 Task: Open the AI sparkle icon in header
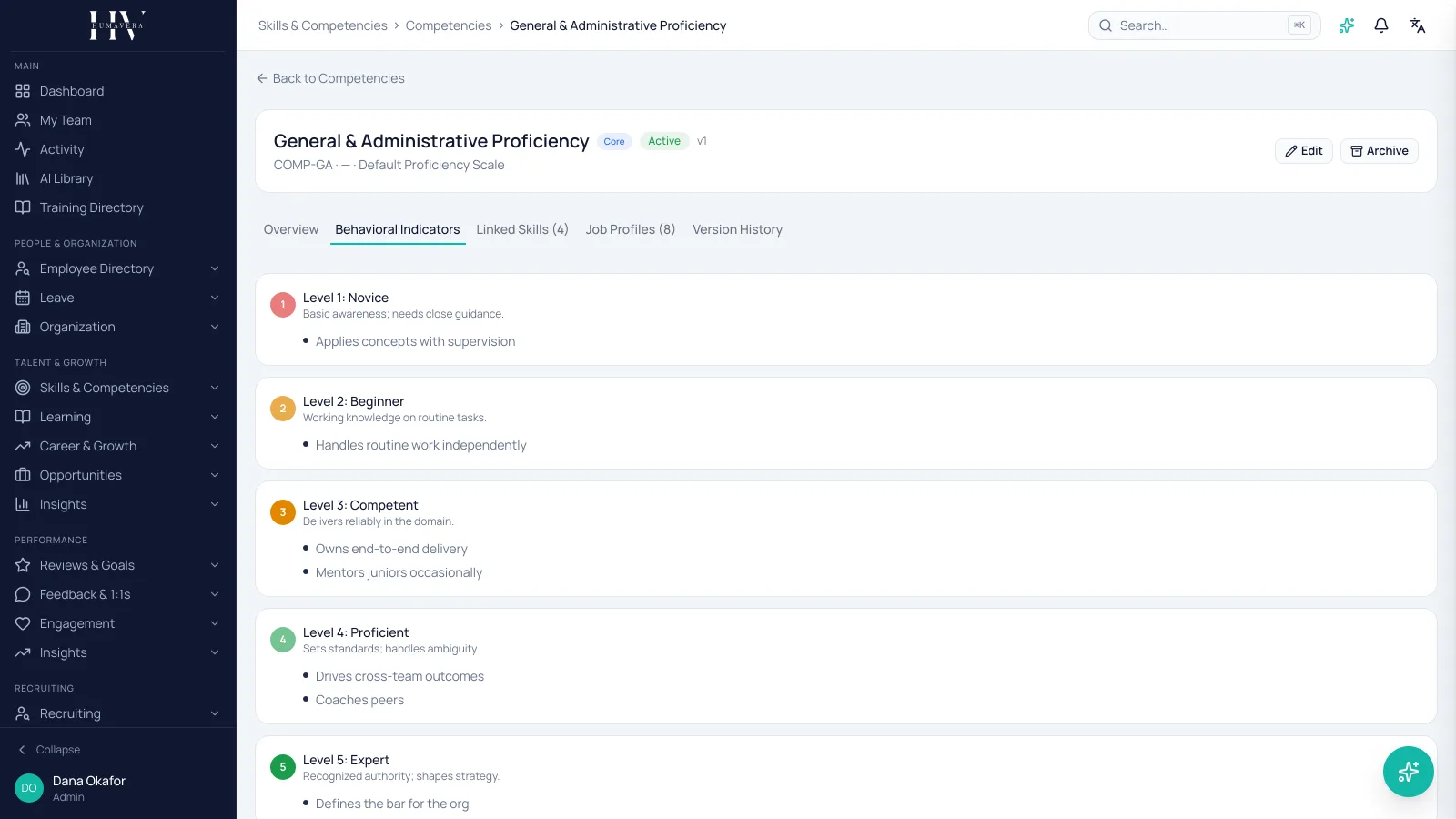[1347, 25]
